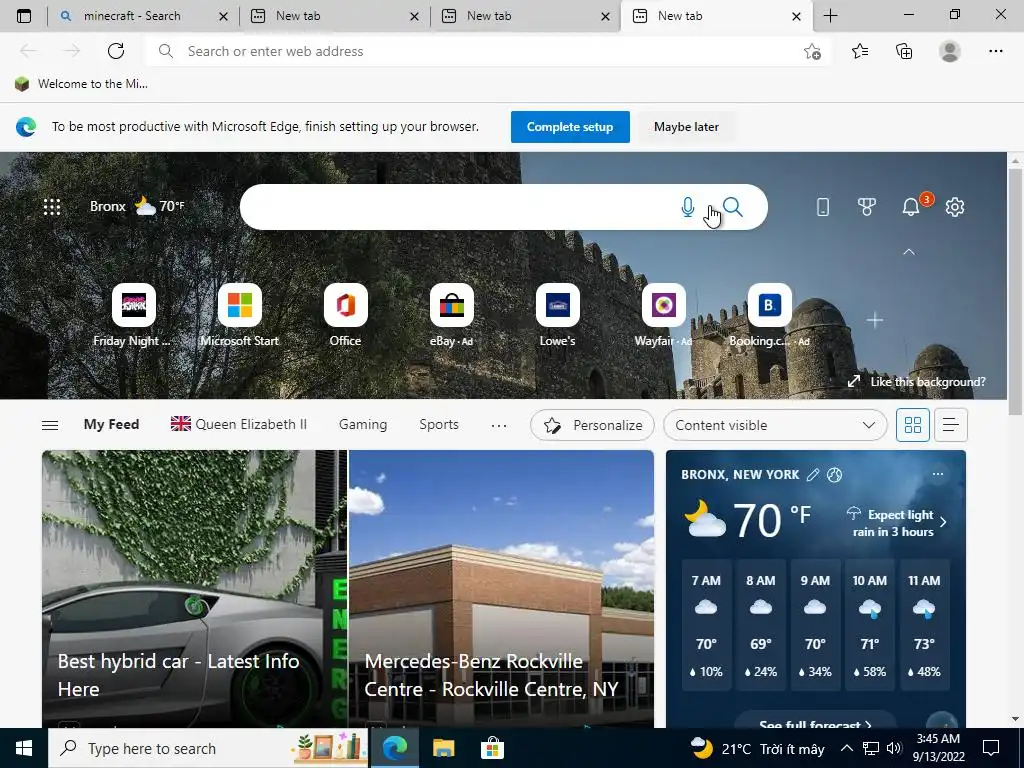Add this page to favorites star icon
The width and height of the screenshot is (1024, 768).
[x=812, y=51]
